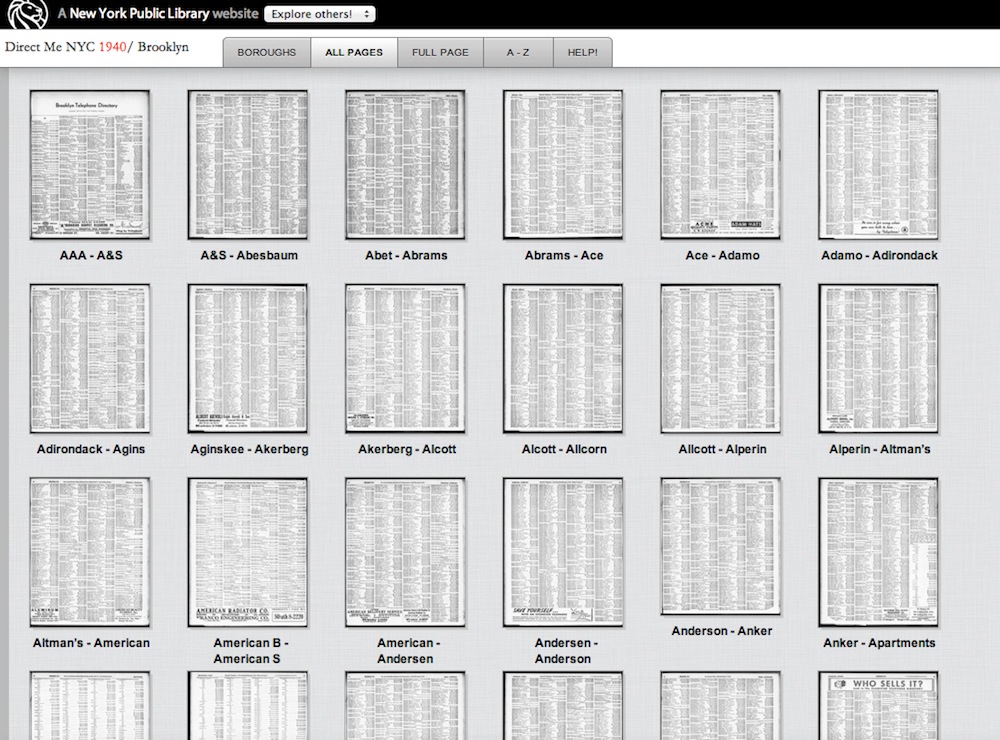Click the Anderson - Anker caption
This screenshot has height=740, width=1000.
click(722, 631)
